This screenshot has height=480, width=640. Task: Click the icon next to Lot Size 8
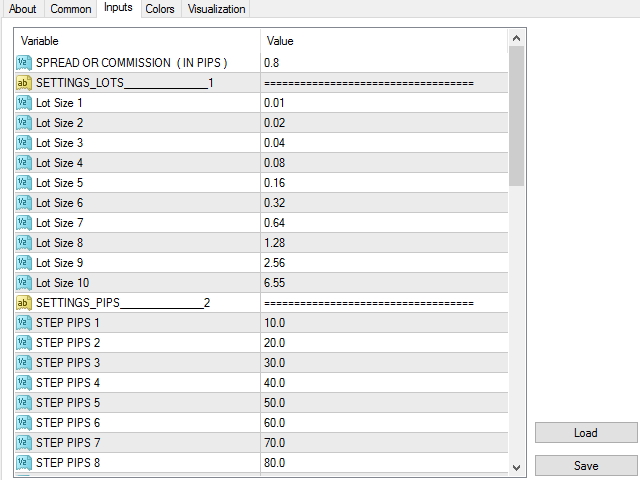24,243
